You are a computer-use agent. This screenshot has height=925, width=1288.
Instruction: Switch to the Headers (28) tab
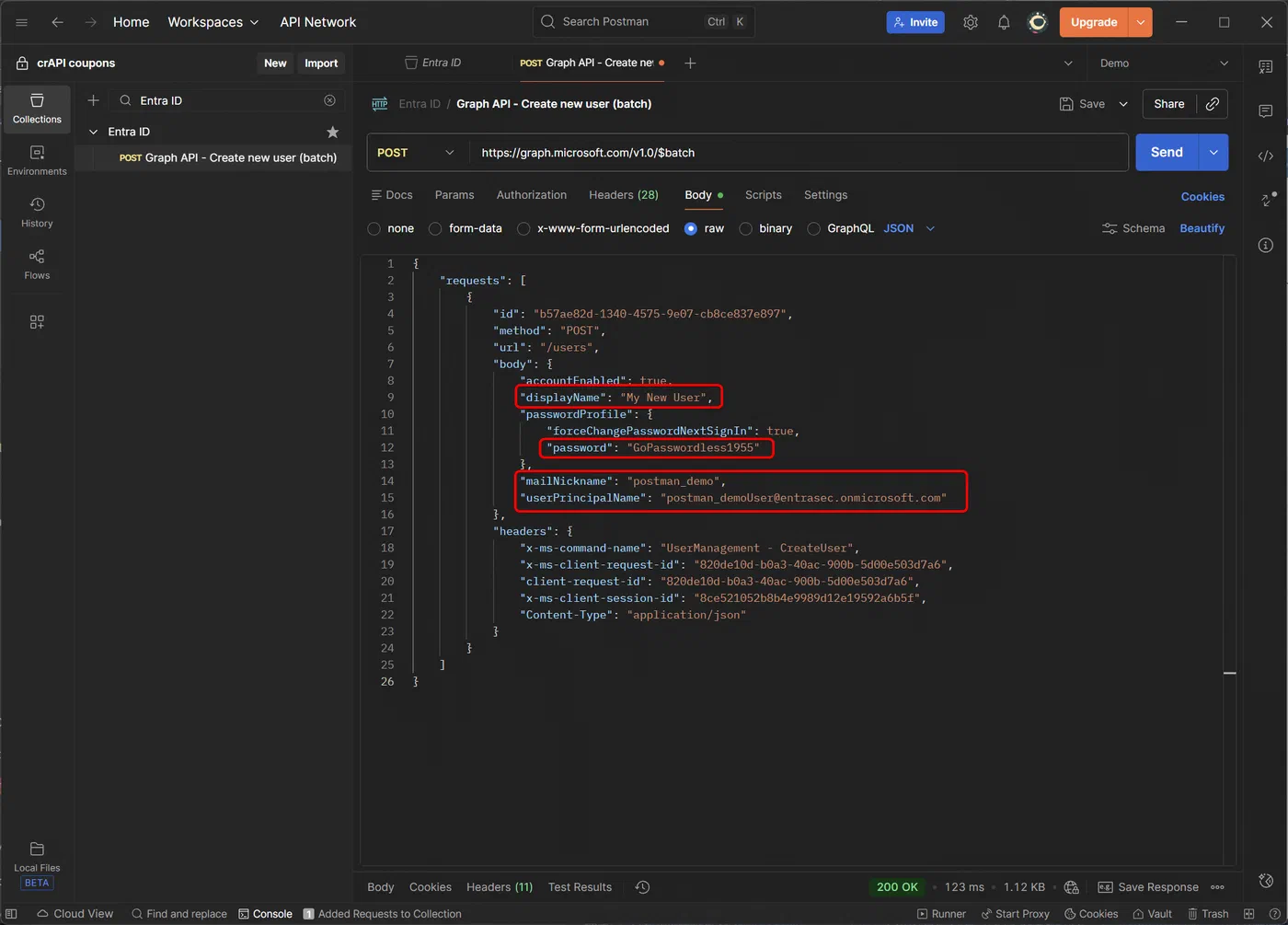tap(623, 195)
